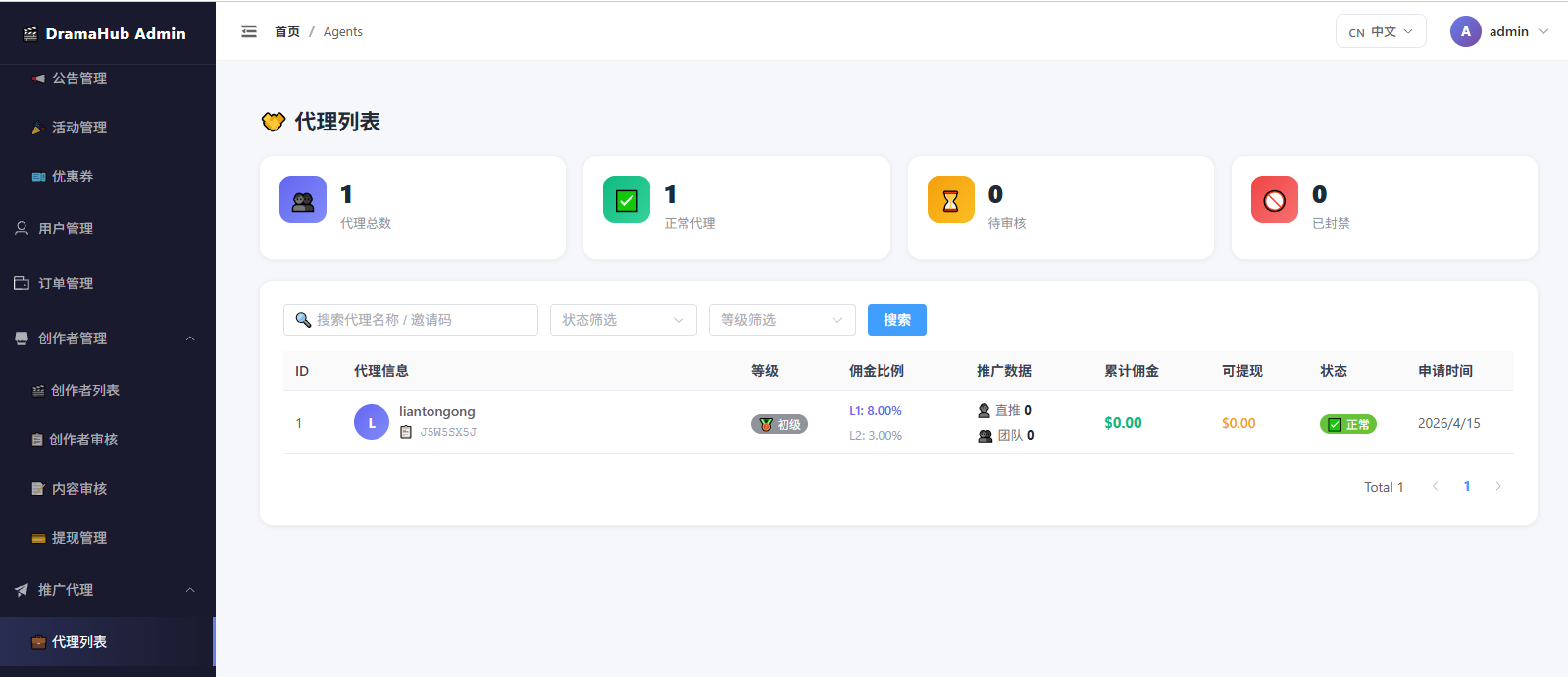
Task: Click the party popper icon for 活动管理
Action: (x=38, y=128)
